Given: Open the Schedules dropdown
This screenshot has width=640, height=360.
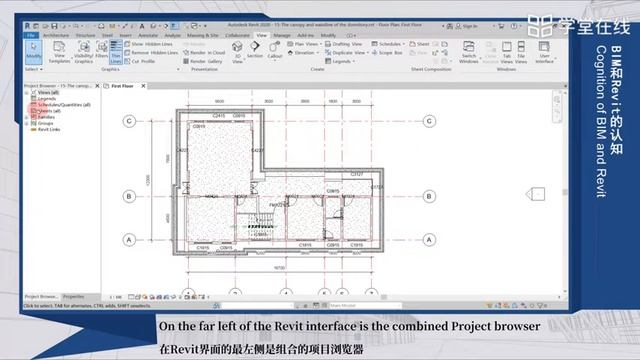Looking at the screenshot, I should (x=388, y=44).
